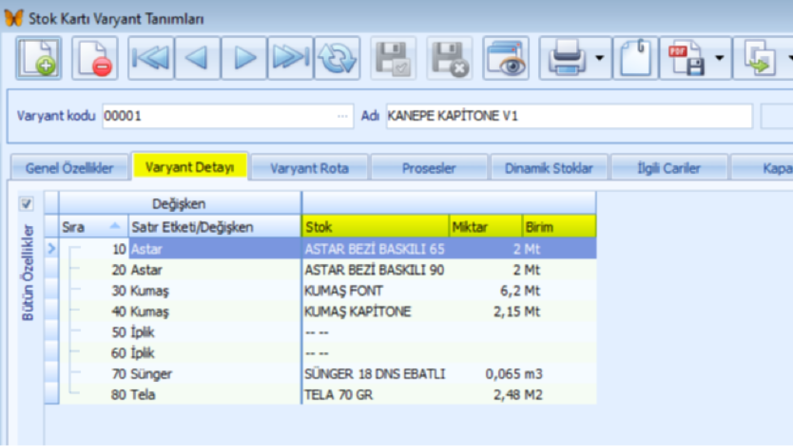The width and height of the screenshot is (793, 446).
Task: Go to previous record
Action: [197, 58]
